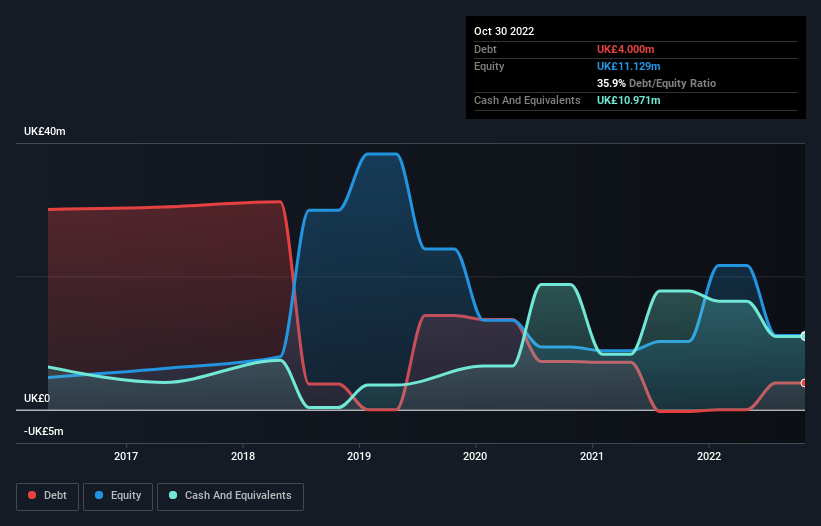Image resolution: width=821 pixels, height=526 pixels.
Task: Click the Equity/Cash endpoint marker on chart
Action: point(804,336)
